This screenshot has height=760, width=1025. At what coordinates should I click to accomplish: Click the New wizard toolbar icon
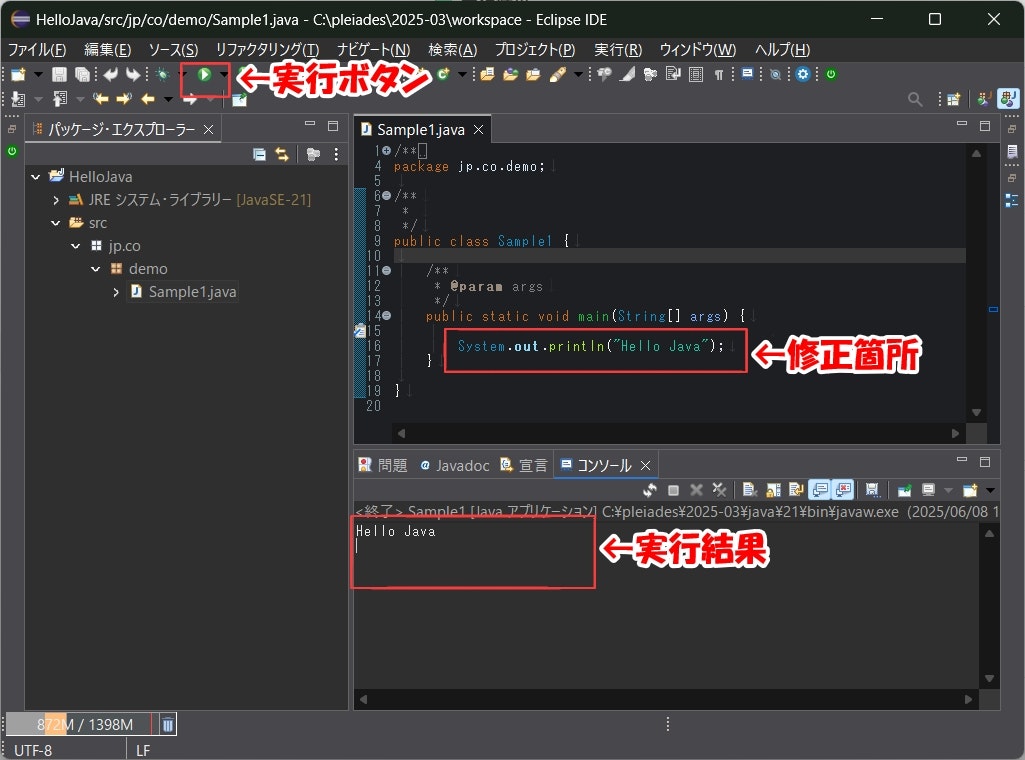(18, 74)
